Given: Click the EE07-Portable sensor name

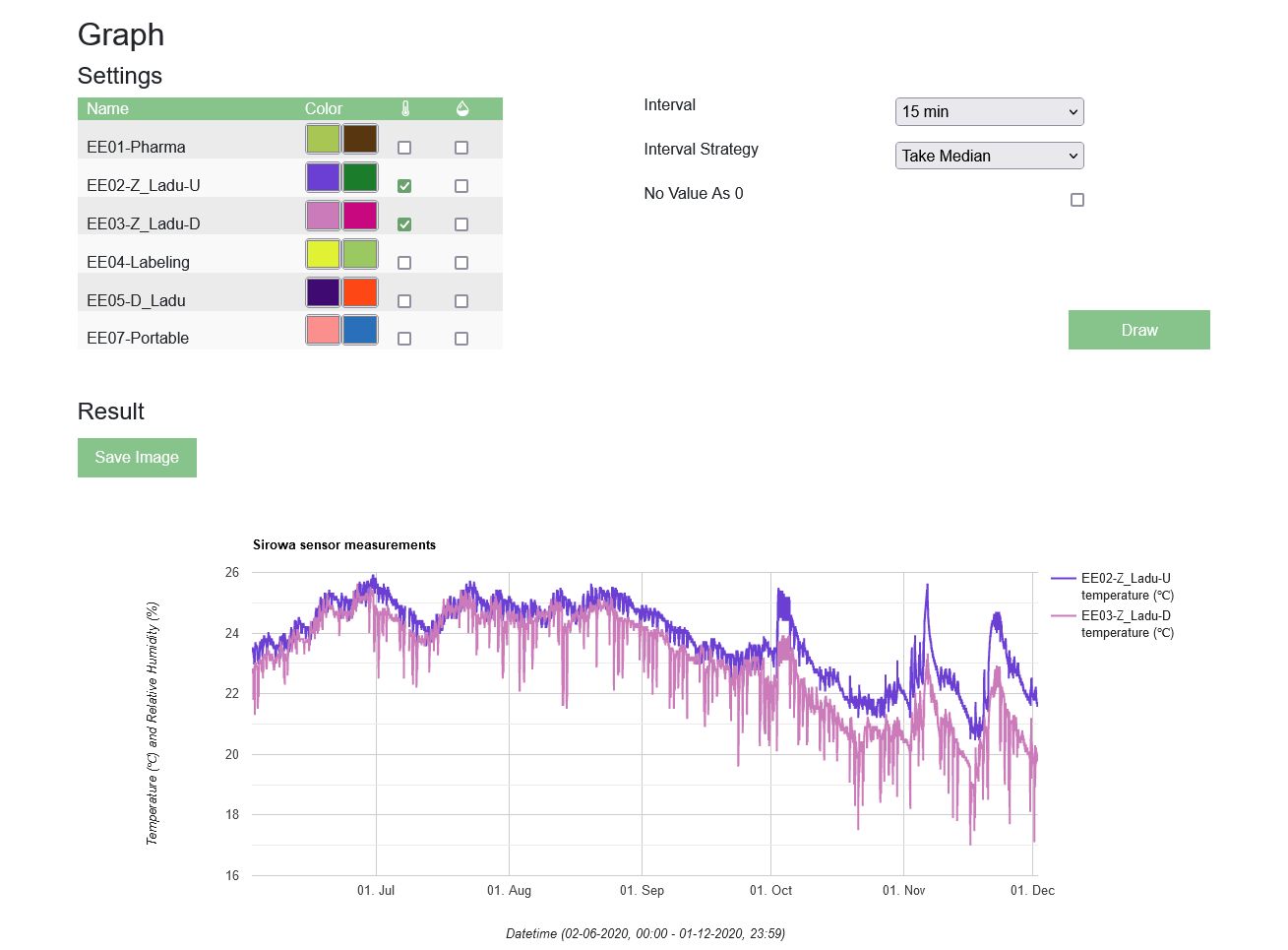Looking at the screenshot, I should [138, 339].
